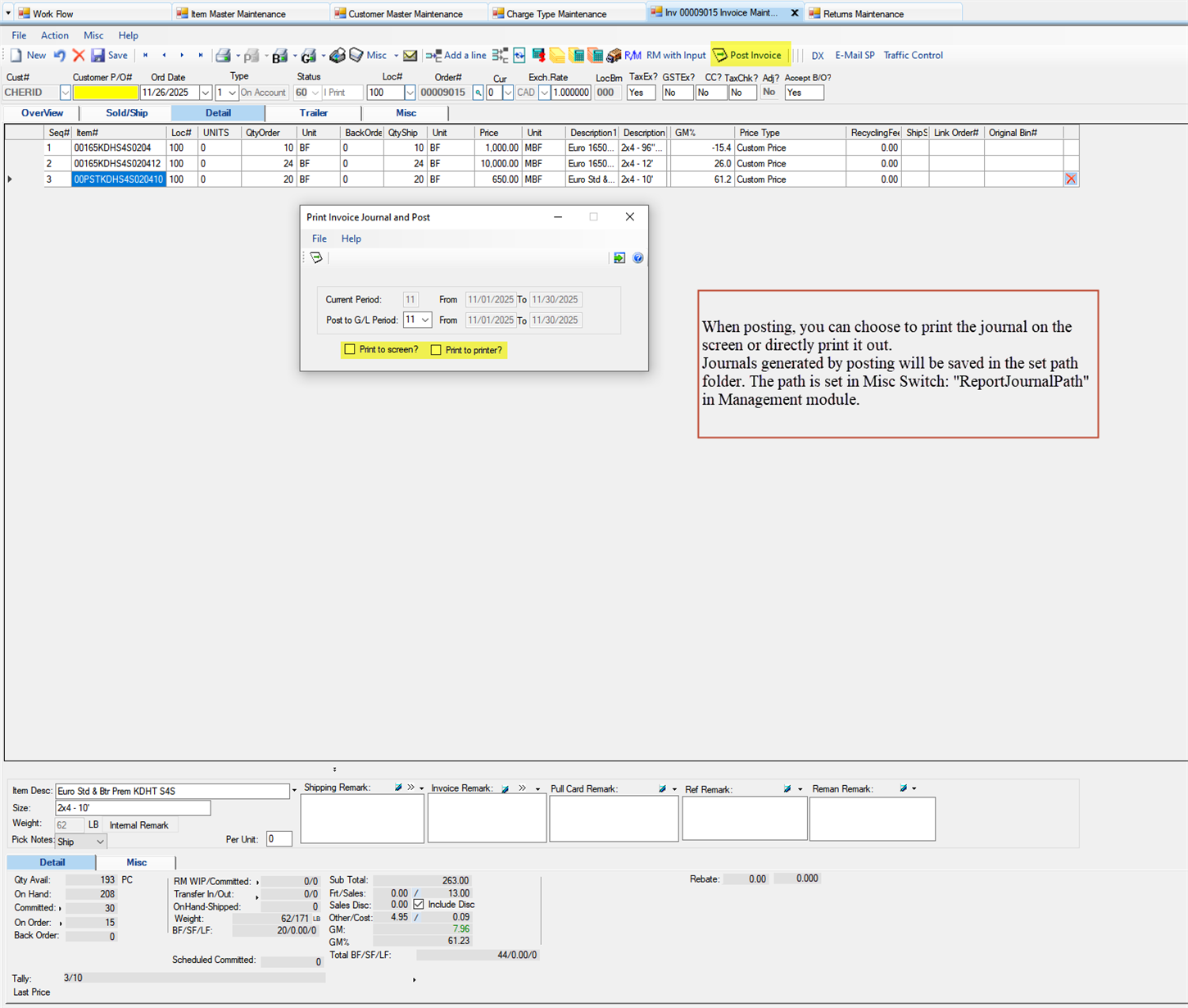Screen dimensions: 1188x1008
Task: Click the email envelope icon on the toolbar
Action: tap(410, 55)
